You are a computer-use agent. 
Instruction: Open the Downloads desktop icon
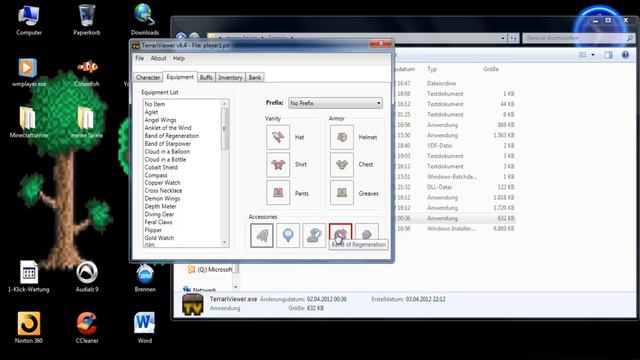pos(144,20)
